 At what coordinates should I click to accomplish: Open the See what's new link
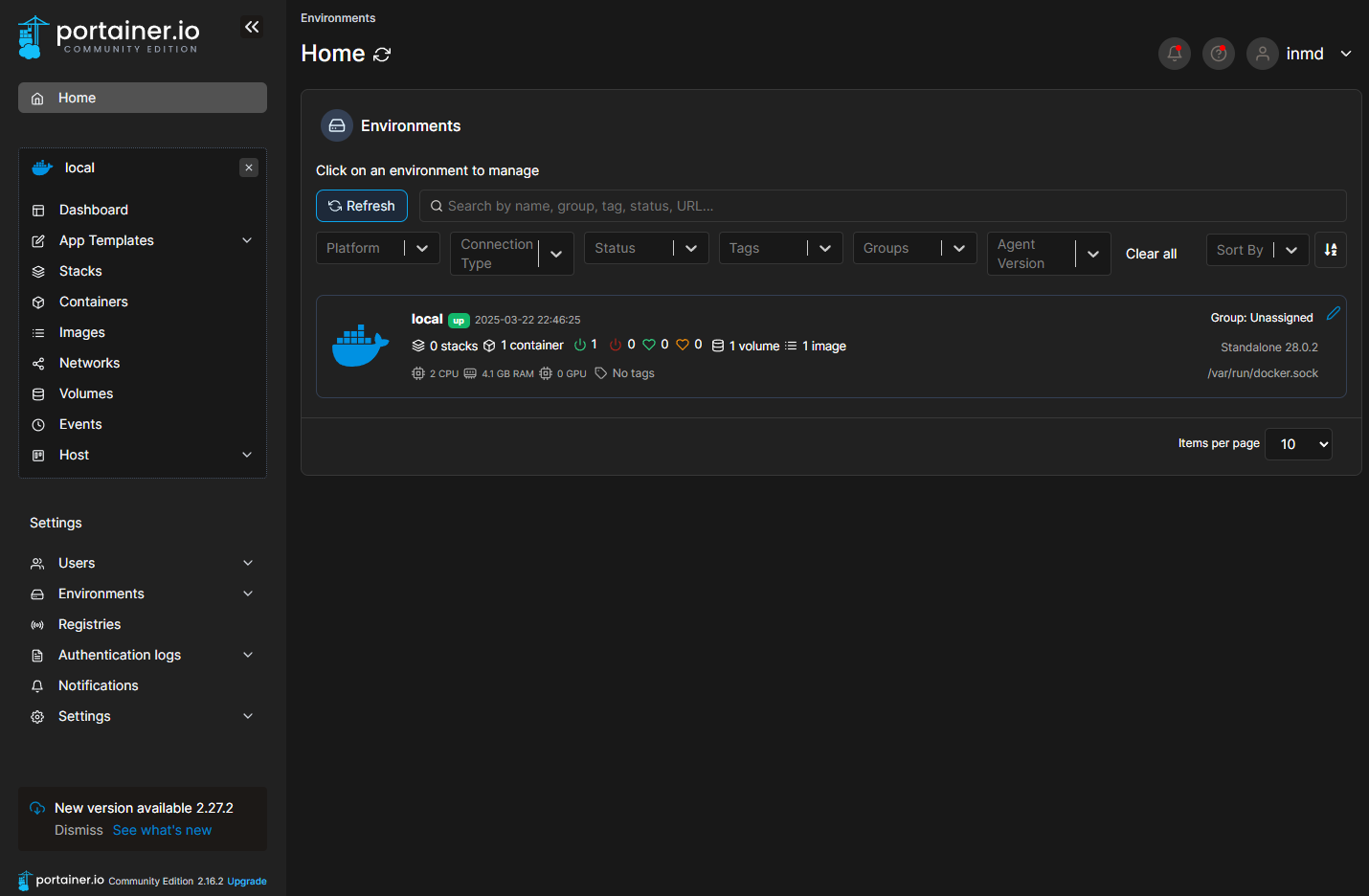click(x=162, y=830)
